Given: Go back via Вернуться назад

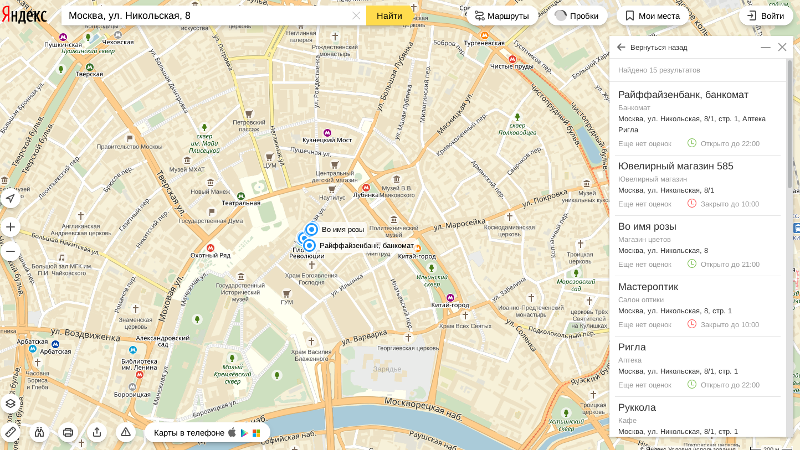Looking at the screenshot, I should pyautogui.click(x=653, y=47).
